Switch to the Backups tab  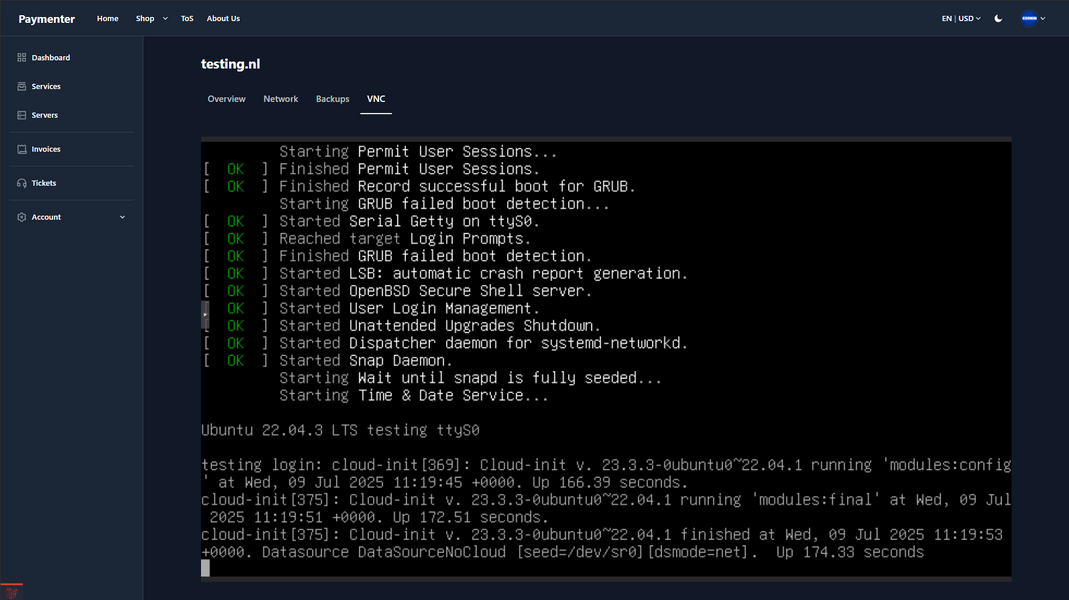[x=333, y=99]
